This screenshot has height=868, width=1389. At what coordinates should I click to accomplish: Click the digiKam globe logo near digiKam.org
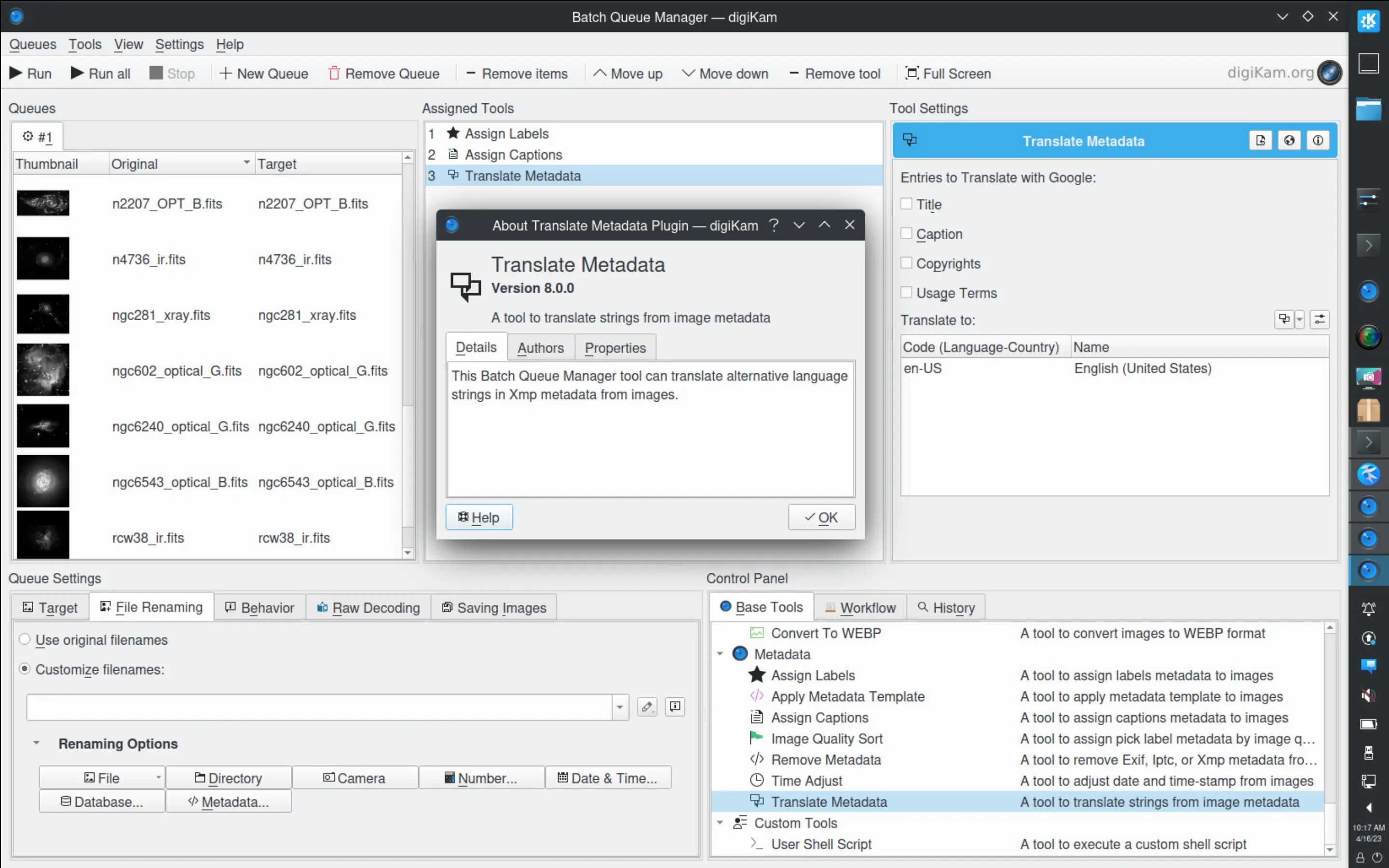1329,72
